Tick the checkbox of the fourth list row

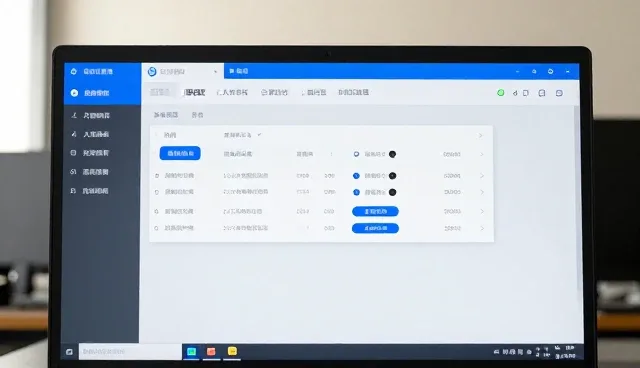coord(156,212)
